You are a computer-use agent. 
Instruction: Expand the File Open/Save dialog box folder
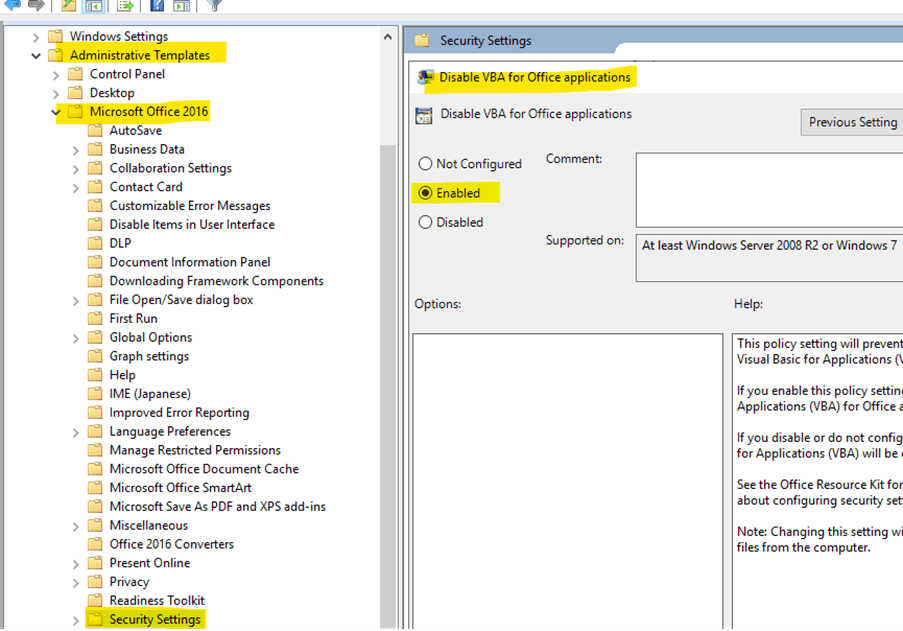coord(75,301)
